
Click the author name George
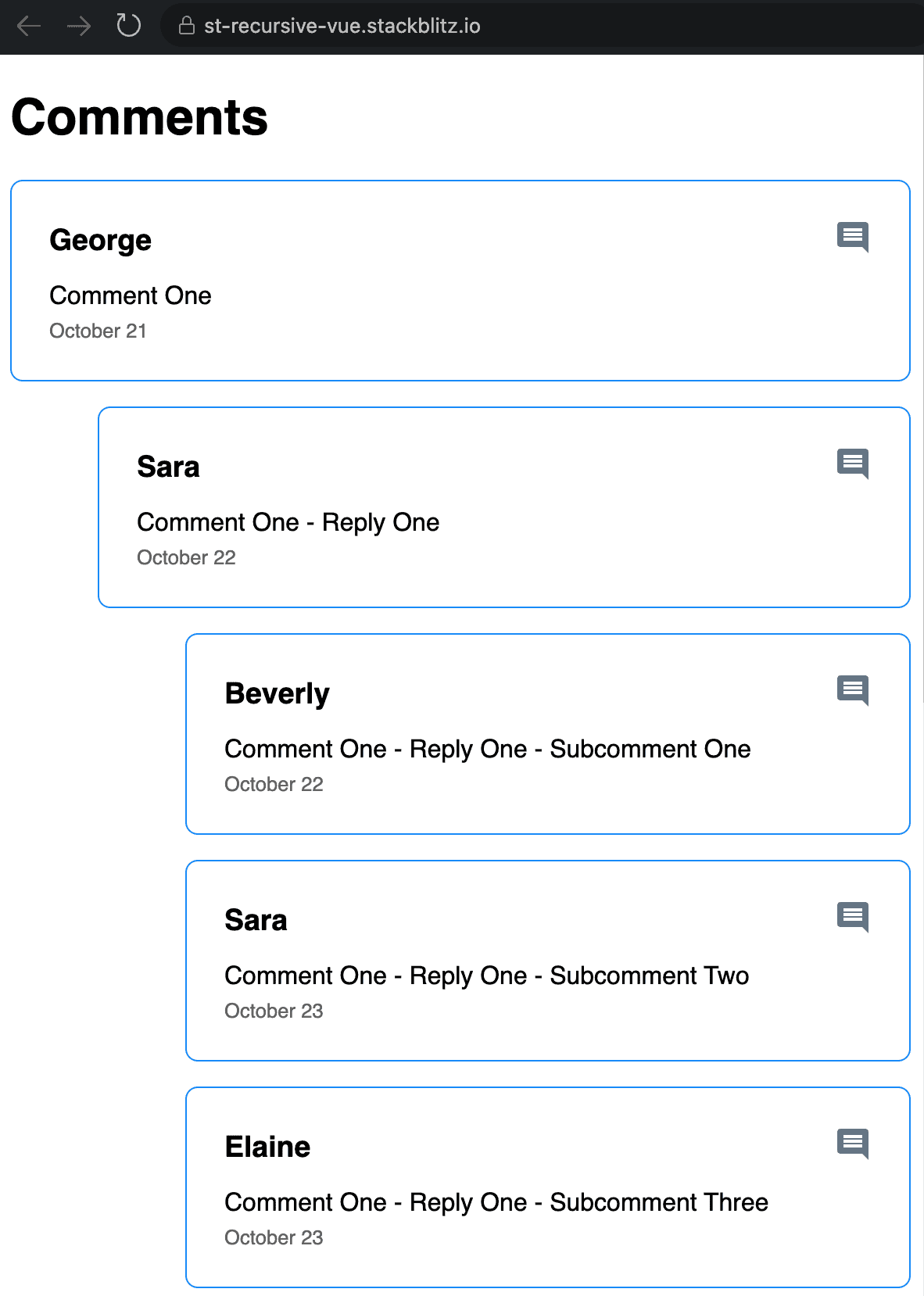point(100,240)
